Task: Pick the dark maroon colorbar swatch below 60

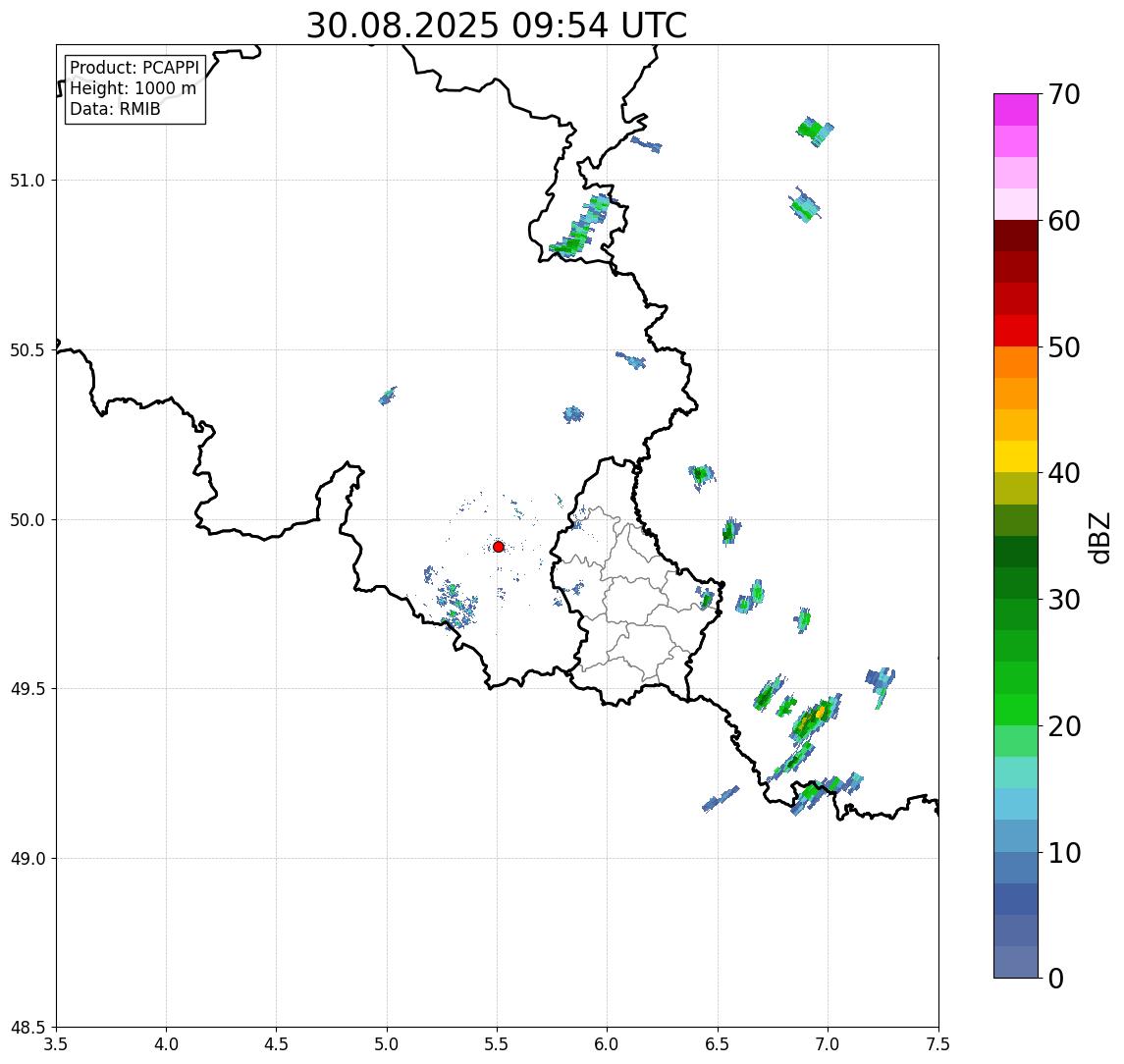Action: click(x=1016, y=236)
